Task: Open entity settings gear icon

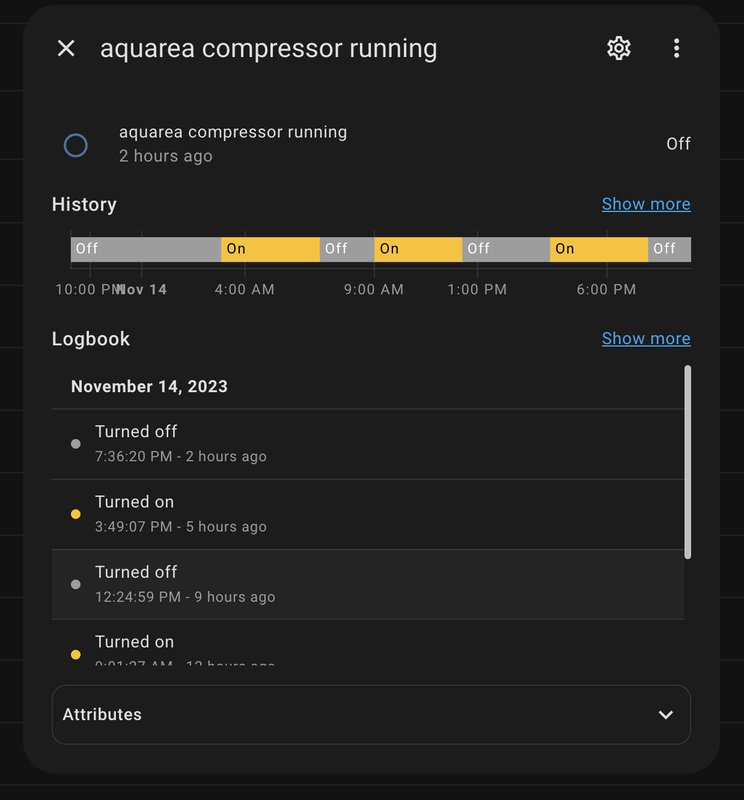Action: coord(619,48)
